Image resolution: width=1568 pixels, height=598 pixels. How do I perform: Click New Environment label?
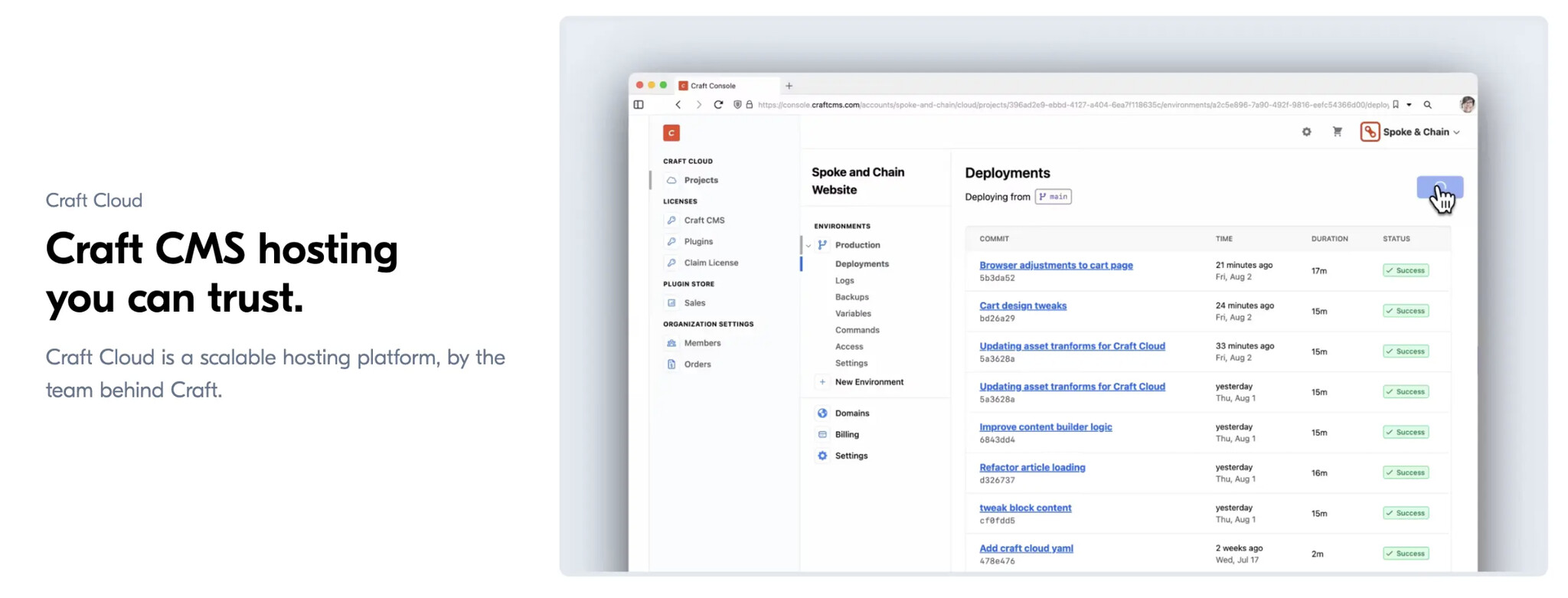point(869,382)
